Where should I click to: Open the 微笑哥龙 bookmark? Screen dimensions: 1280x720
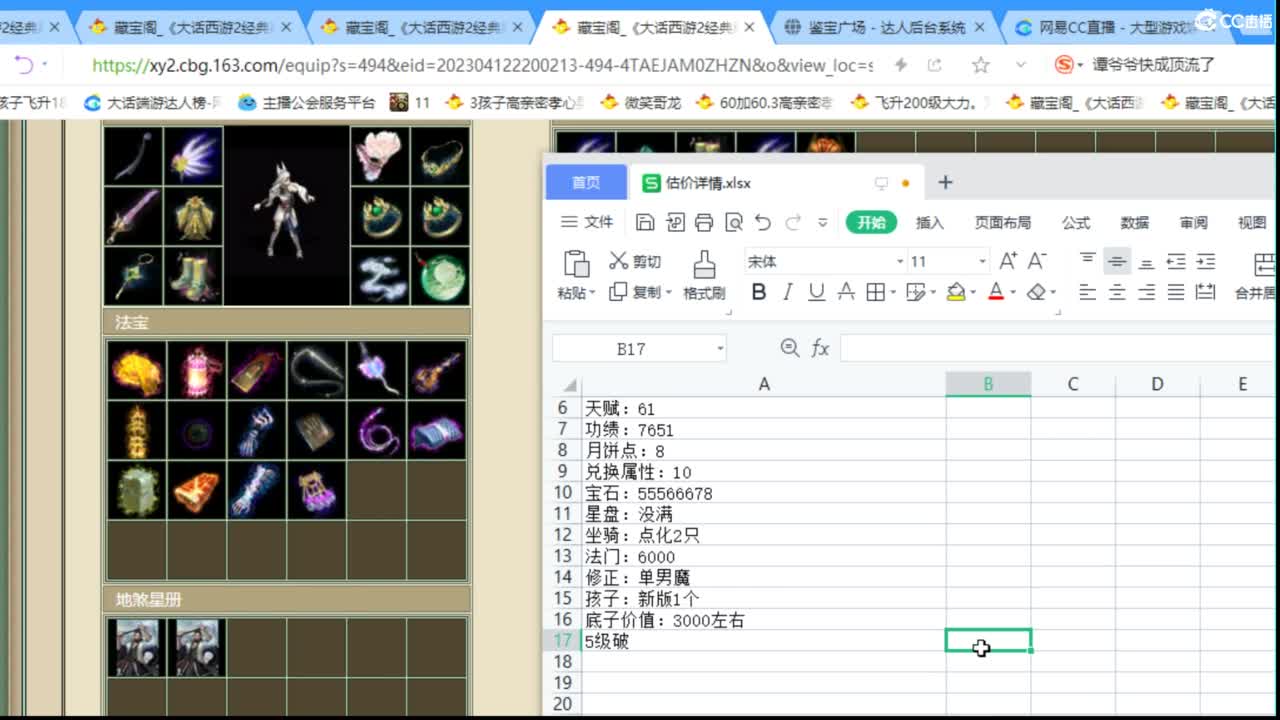(641, 102)
